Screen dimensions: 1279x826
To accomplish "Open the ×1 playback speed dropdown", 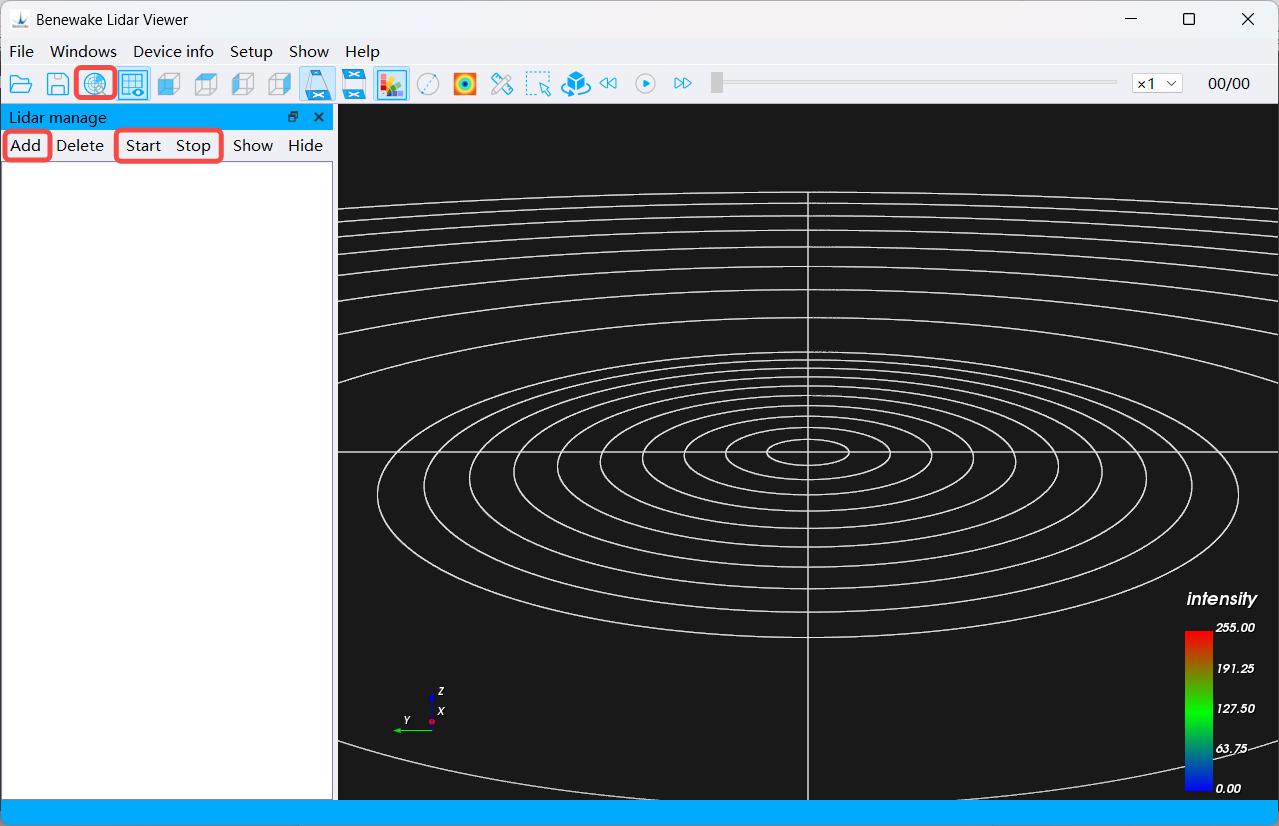I will pyautogui.click(x=1157, y=84).
